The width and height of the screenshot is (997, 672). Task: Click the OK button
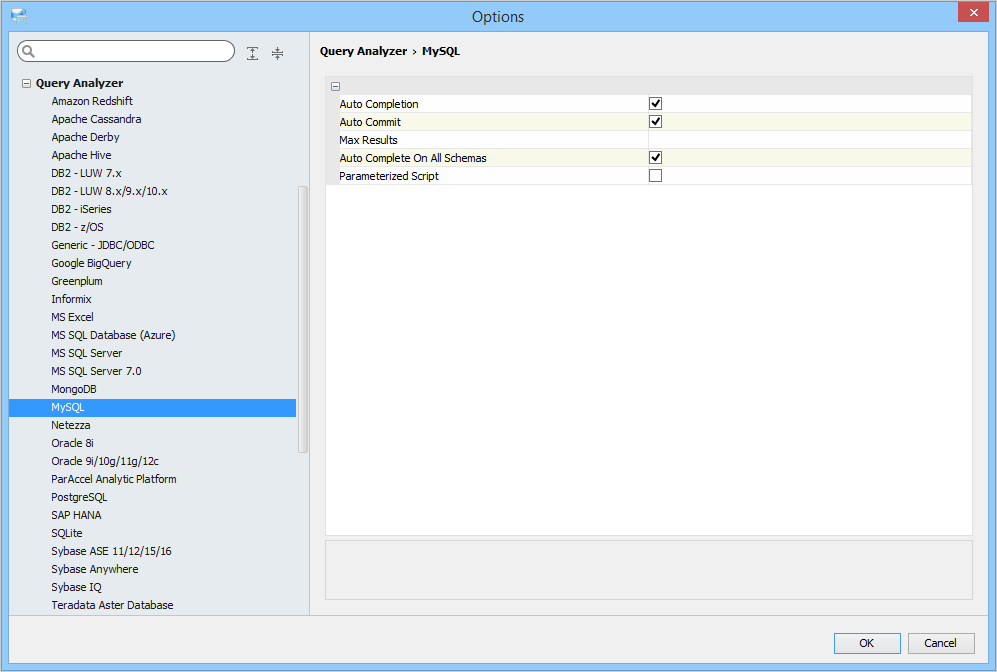pos(867,643)
